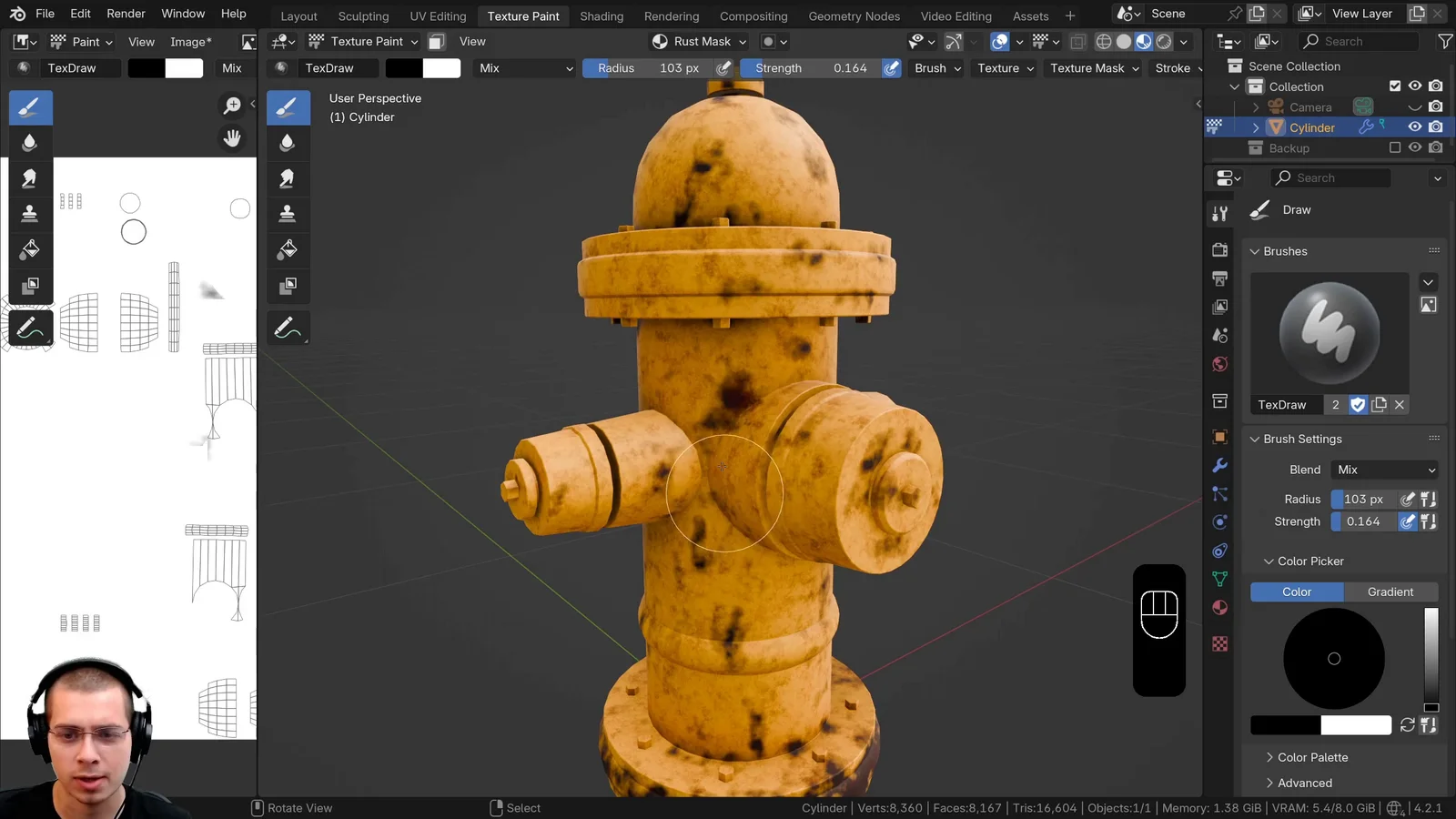Expand the Cylinder object in the outliner
1456x819 pixels.
pyautogui.click(x=1256, y=127)
